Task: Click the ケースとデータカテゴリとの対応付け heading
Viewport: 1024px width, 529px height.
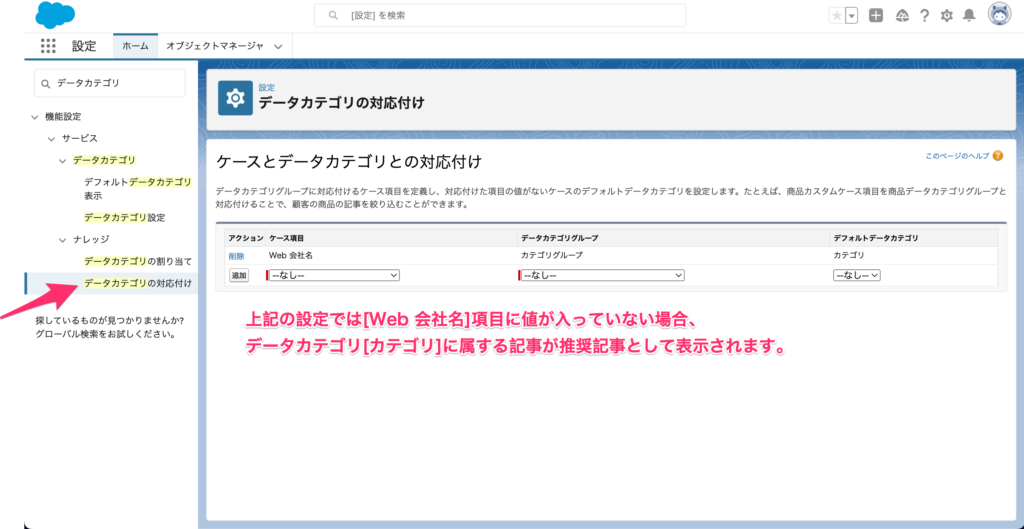Action: click(x=348, y=163)
